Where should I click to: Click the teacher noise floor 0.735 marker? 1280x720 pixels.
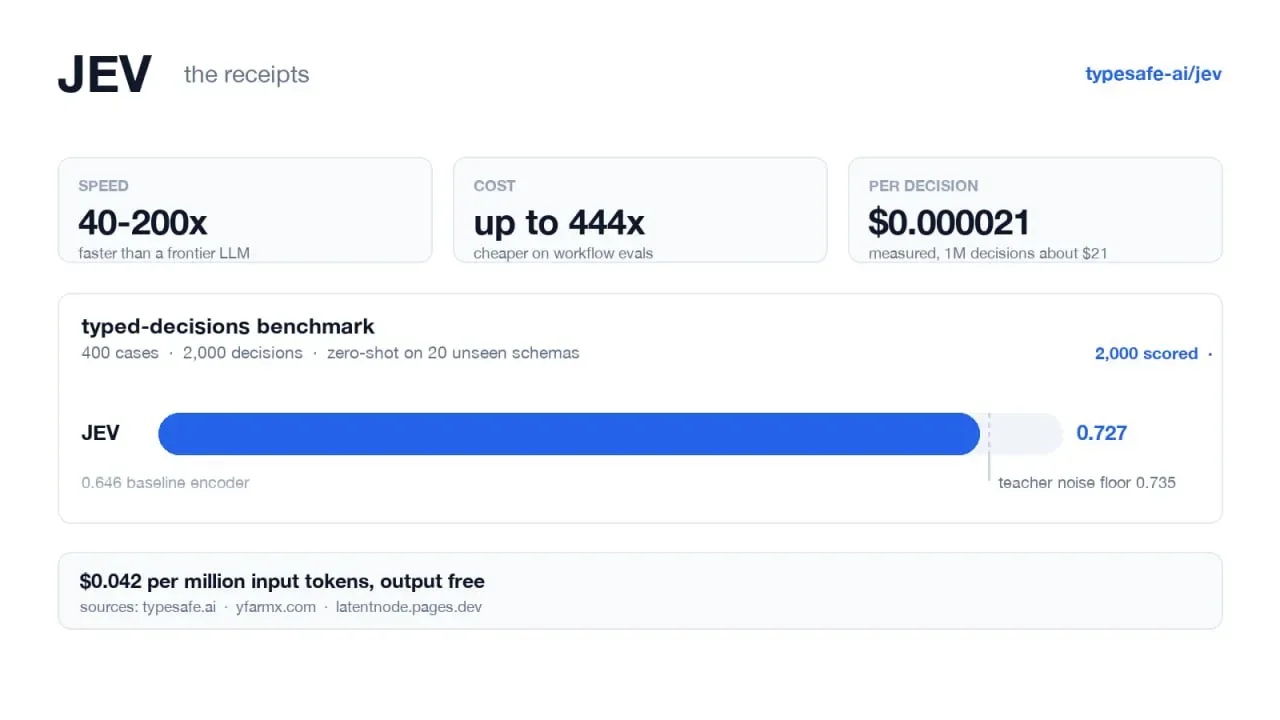pos(1087,483)
